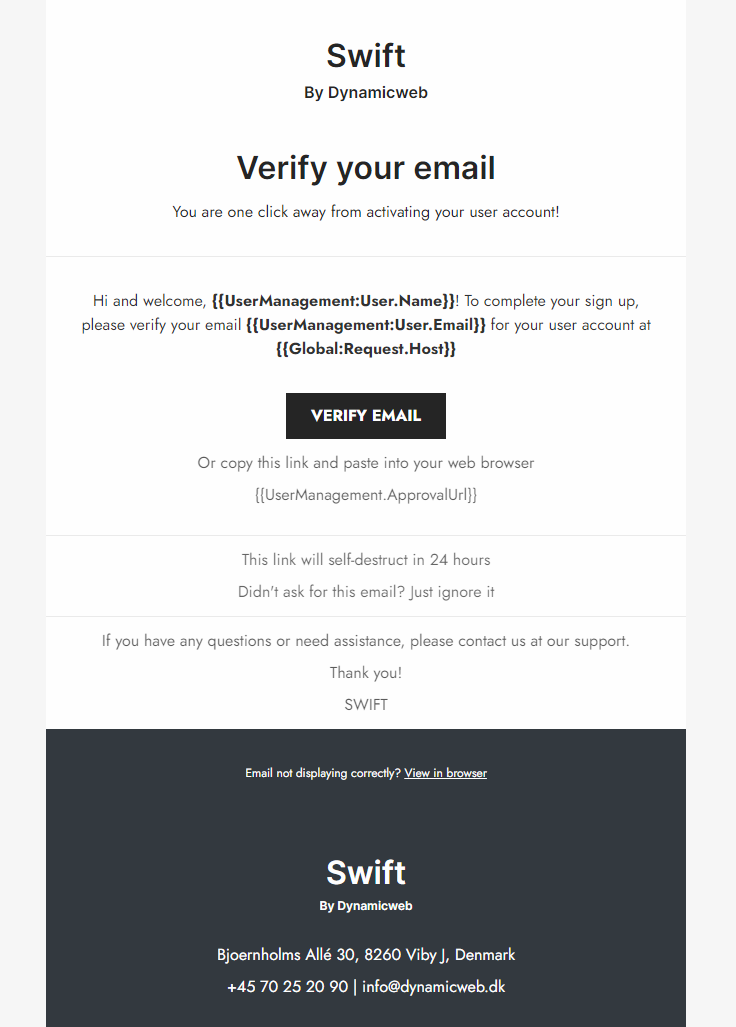Click the Swift logo in the header
The image size is (736, 1027).
point(366,56)
